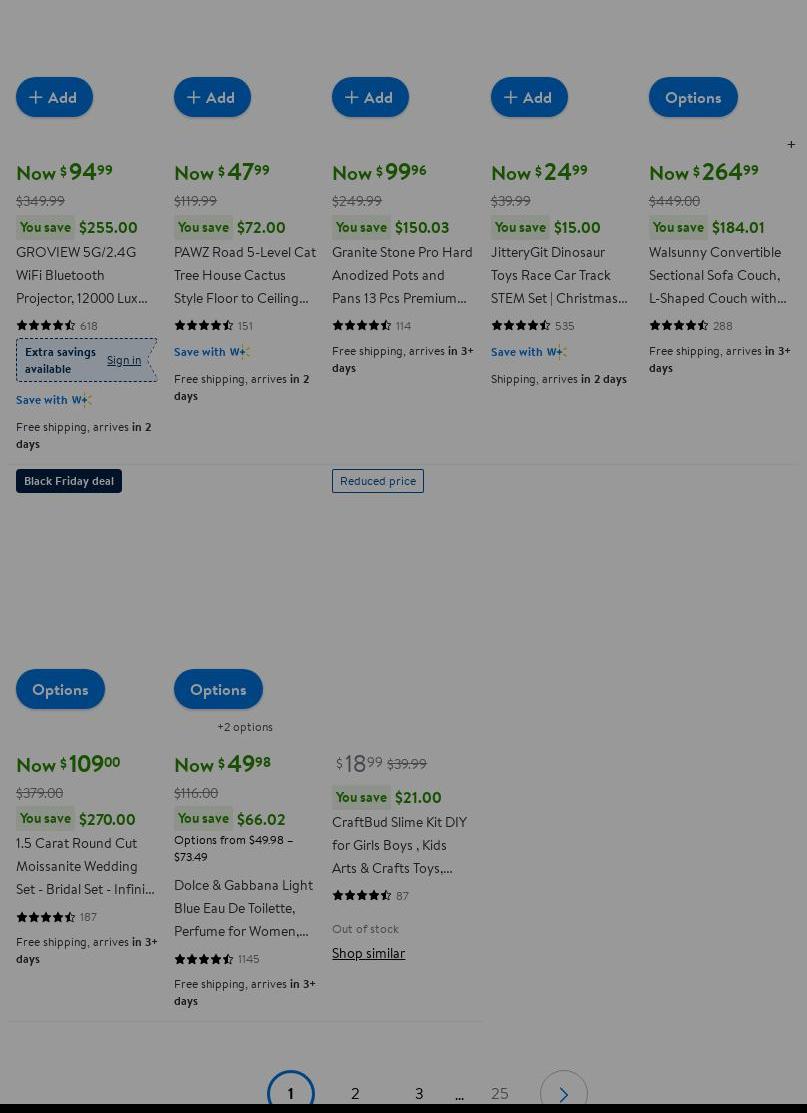Viewport: 807px width, 1113px height.
Task: Add PAWZ Road cat tree to cart
Action: coord(212,97)
